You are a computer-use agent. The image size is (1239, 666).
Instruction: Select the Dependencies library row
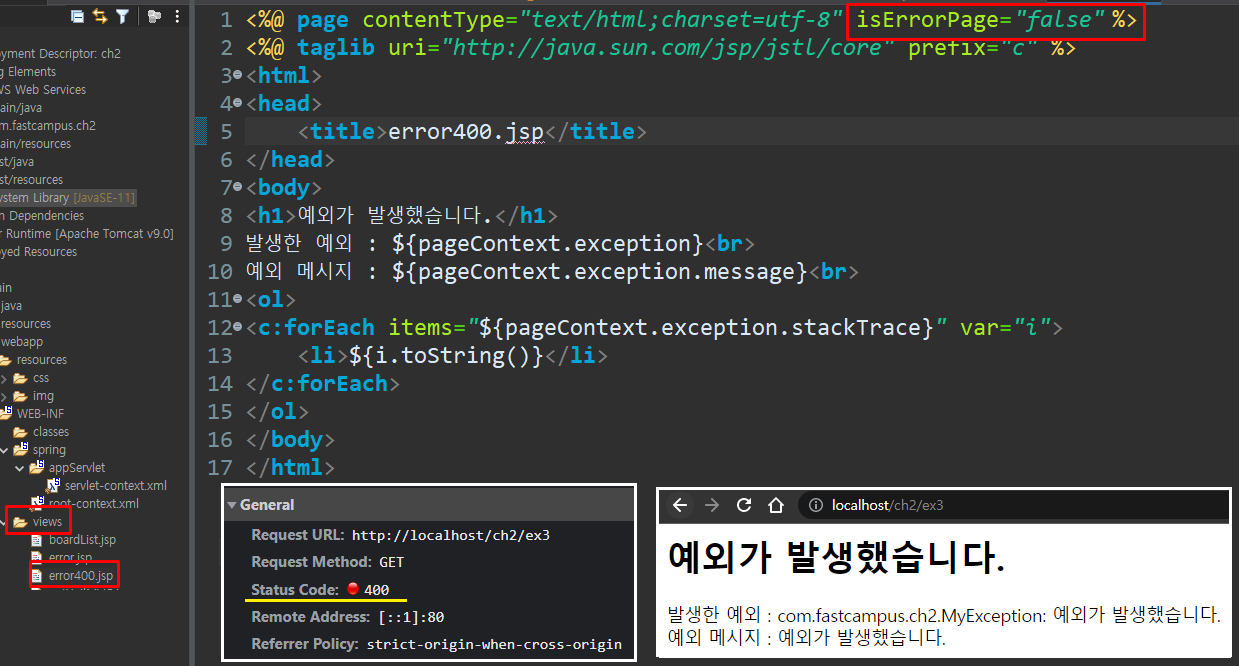coord(42,216)
